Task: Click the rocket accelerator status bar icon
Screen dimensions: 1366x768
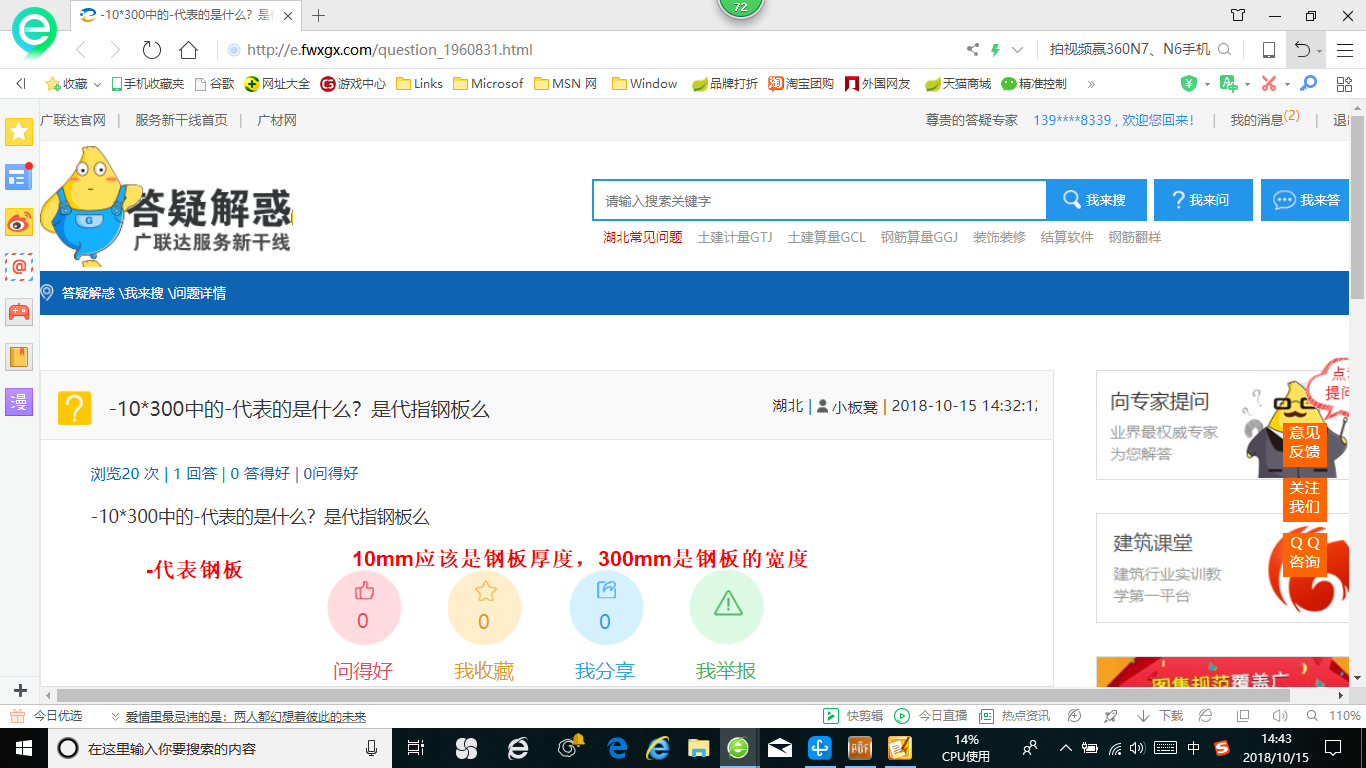Action: click(1109, 716)
